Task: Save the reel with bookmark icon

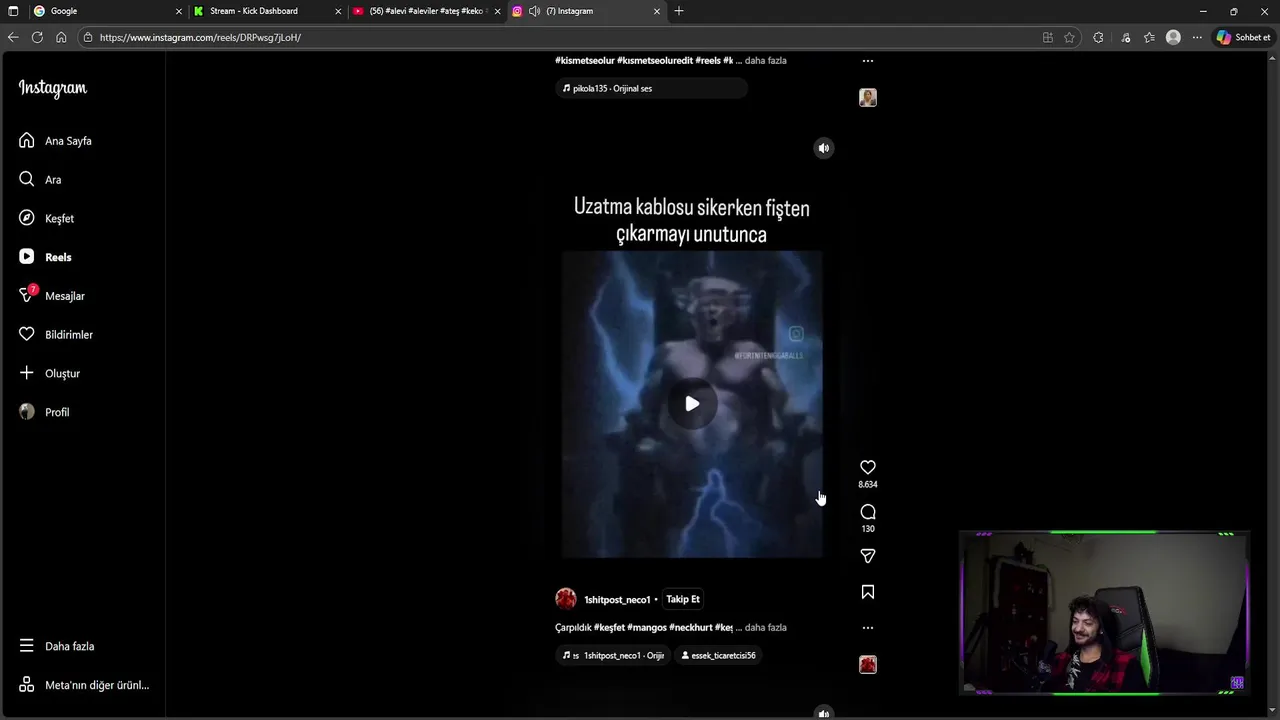Action: [x=868, y=592]
